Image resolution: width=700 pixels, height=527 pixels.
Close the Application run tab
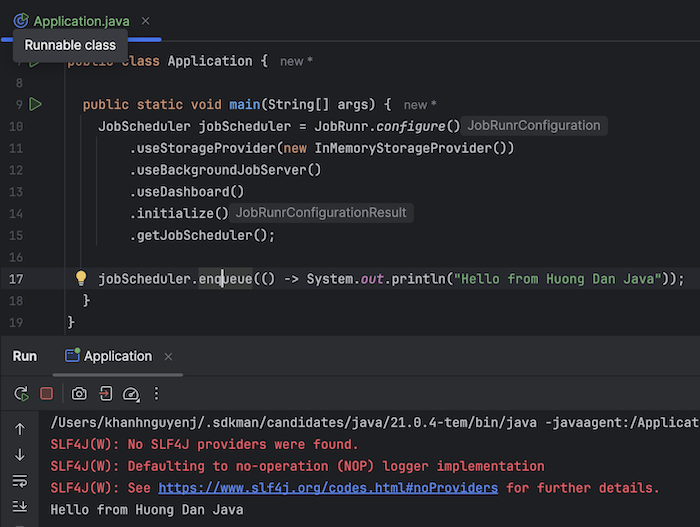click(x=168, y=356)
